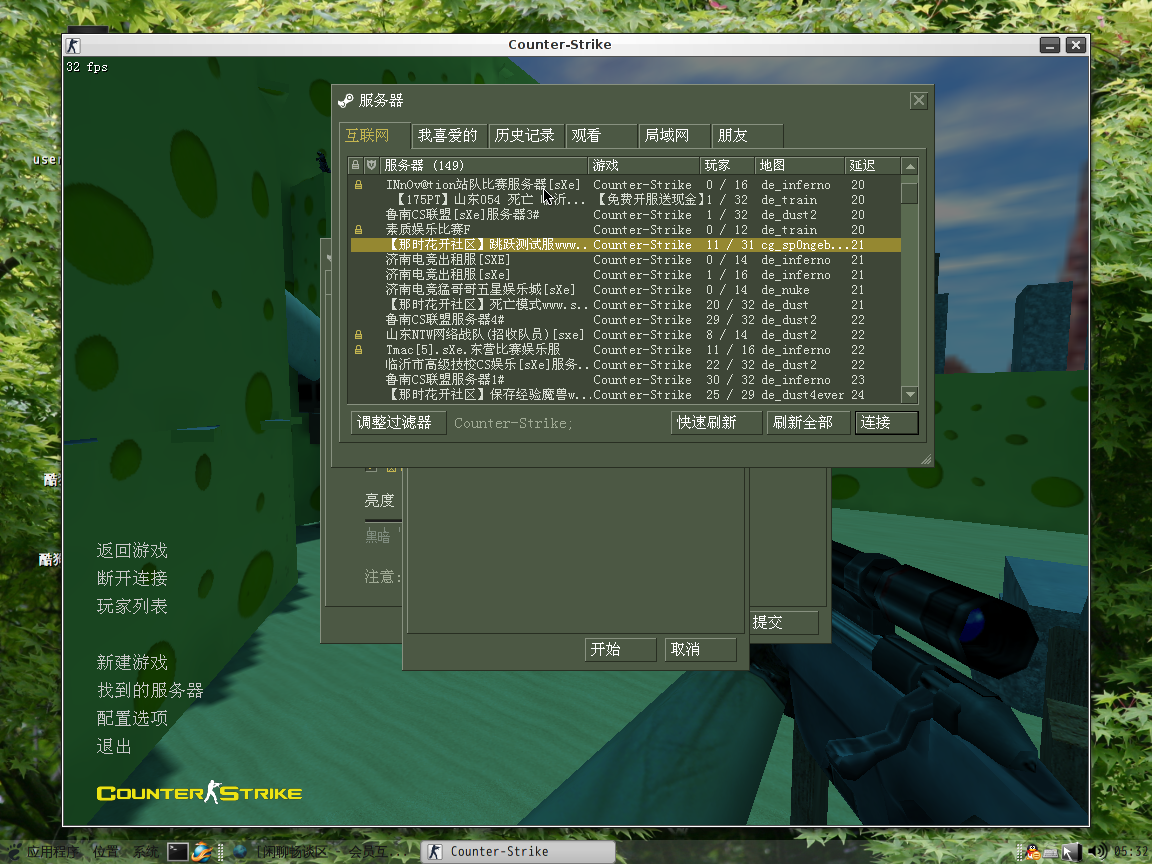Image resolution: width=1152 pixels, height=864 pixels.
Task: Close the 服务器 server browser dialog
Action: [918, 101]
